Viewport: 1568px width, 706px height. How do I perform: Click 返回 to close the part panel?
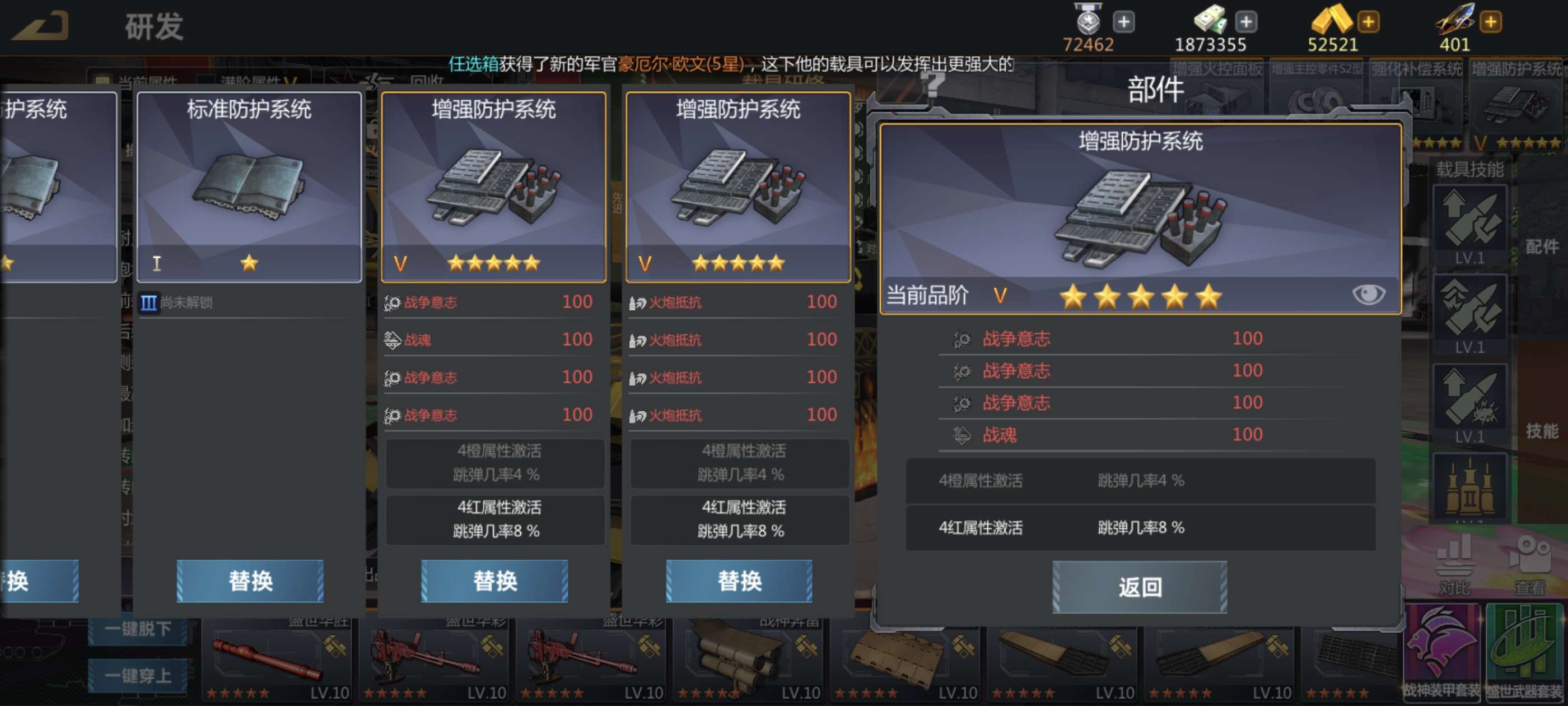[x=1140, y=587]
